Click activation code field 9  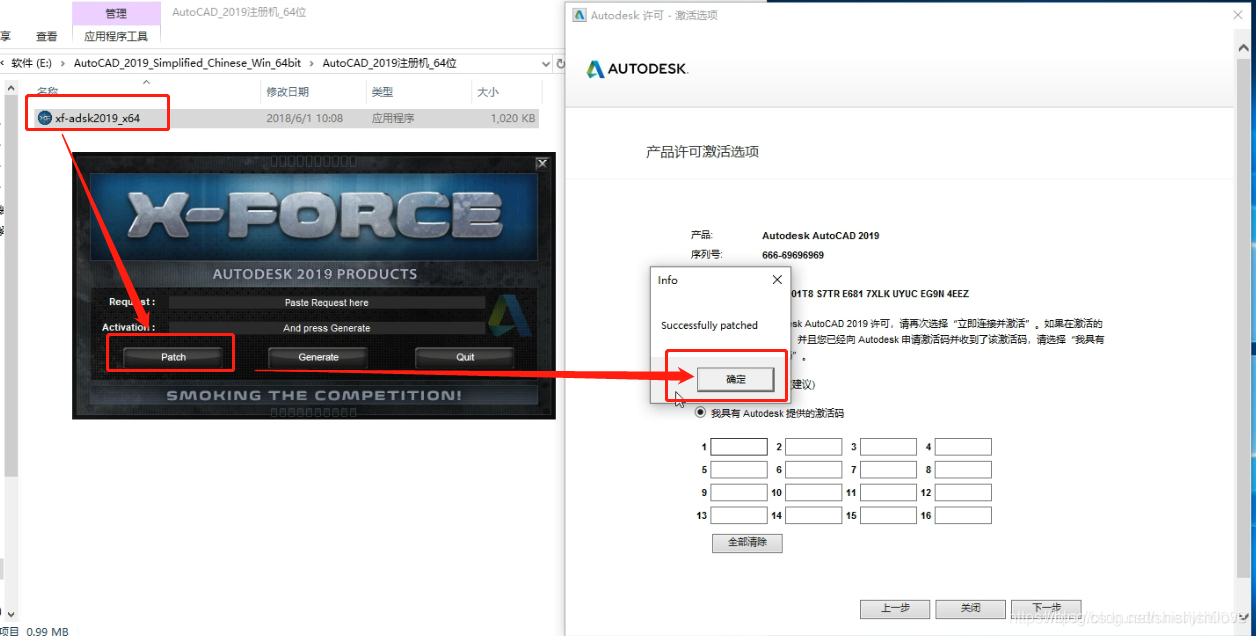click(739, 493)
